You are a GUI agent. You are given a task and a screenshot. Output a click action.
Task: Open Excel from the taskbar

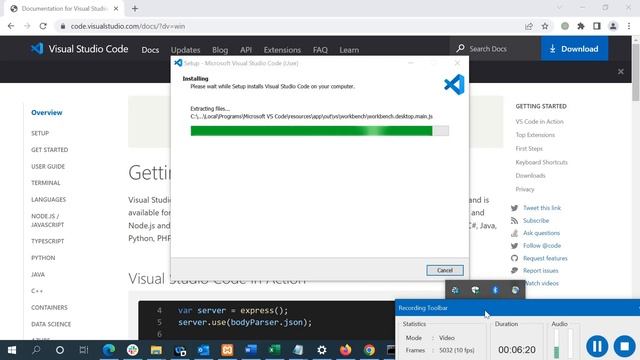pos(274,350)
